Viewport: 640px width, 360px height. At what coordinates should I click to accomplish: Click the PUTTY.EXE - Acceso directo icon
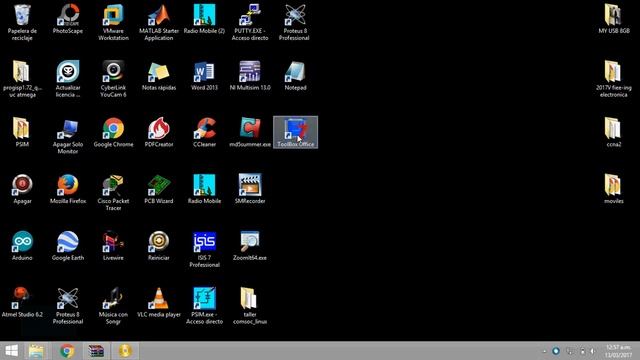coord(250,22)
